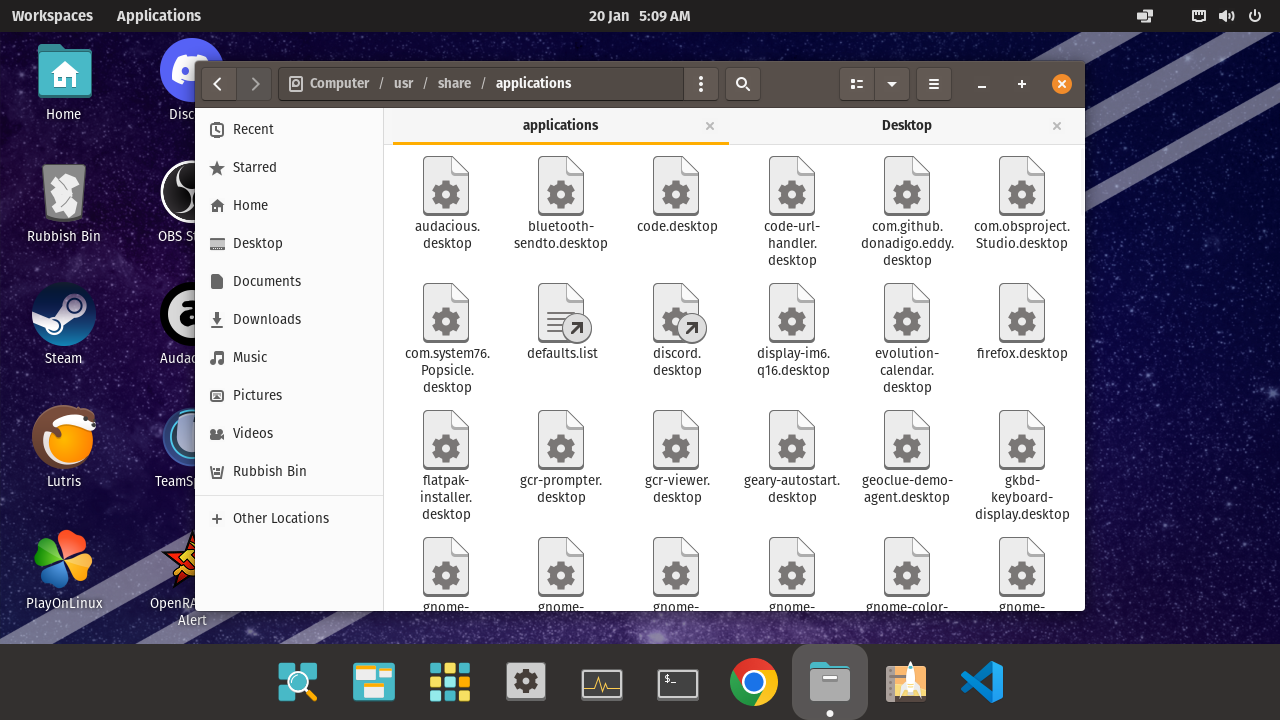The image size is (1280, 720).
Task: Select gkbd-keyboard-display.desktop file
Action: (x=1022, y=466)
